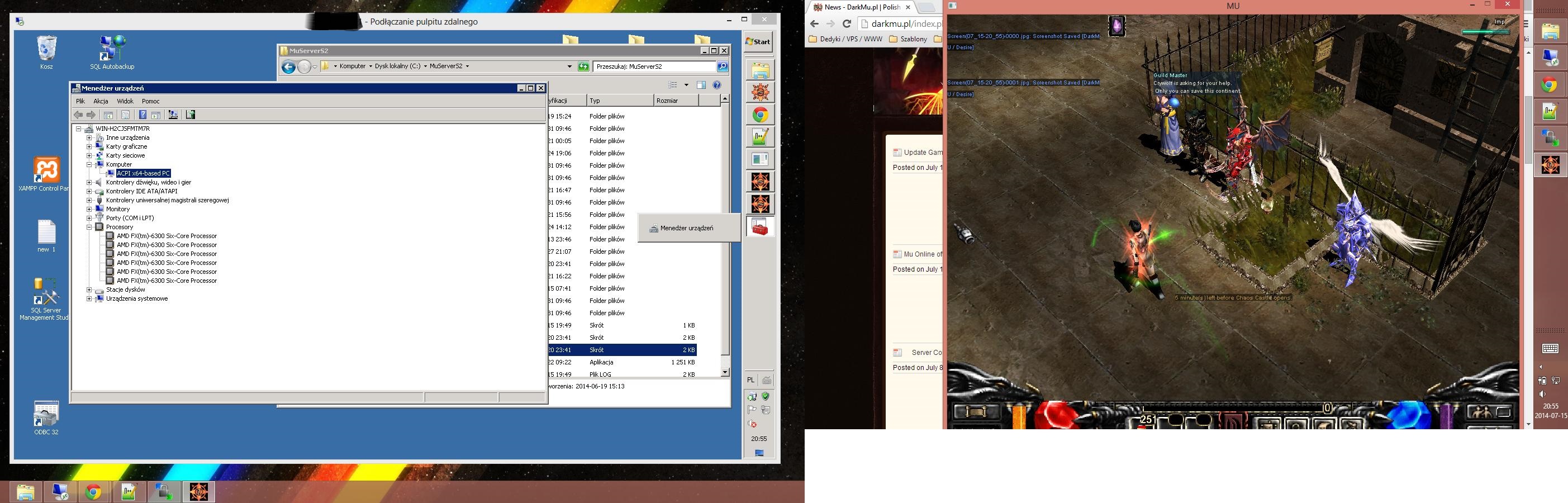Click Menedżer urządzeń taskbar preview popup

tap(688, 229)
